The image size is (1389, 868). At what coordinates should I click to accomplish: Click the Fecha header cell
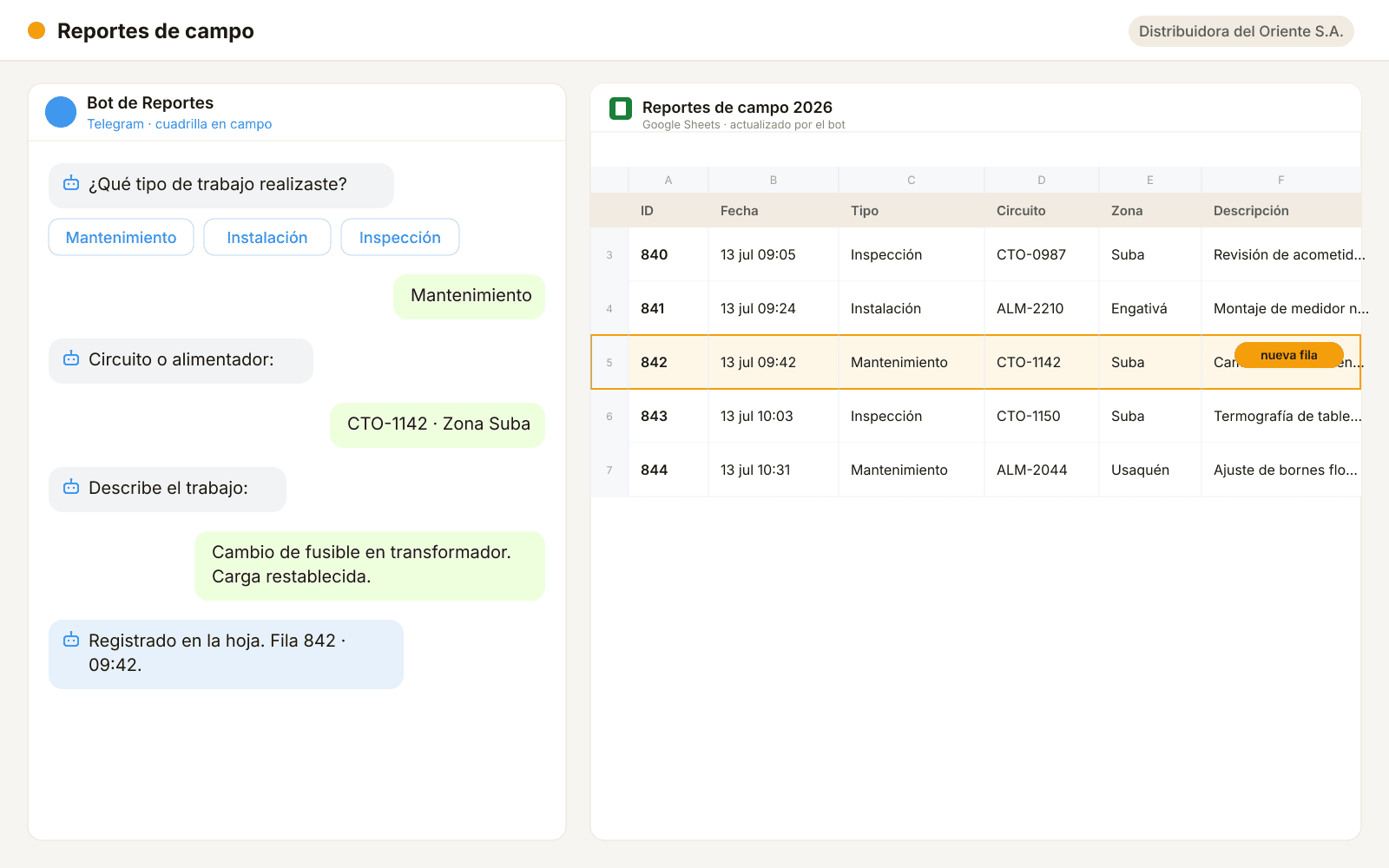[x=773, y=210]
